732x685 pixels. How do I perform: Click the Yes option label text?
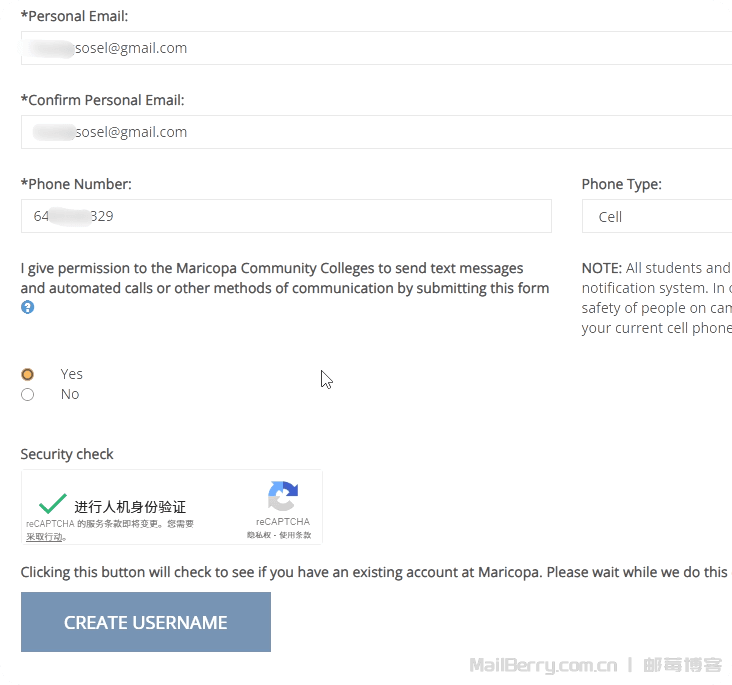coord(72,374)
